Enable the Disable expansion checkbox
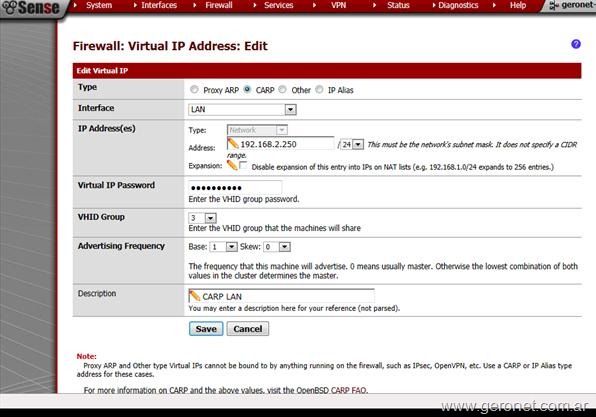Image resolution: width=596 pixels, height=417 pixels. click(x=243, y=166)
